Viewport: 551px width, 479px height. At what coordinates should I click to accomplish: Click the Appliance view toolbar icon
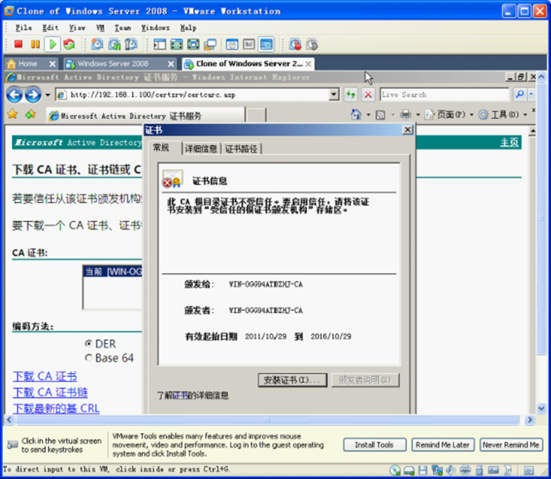tap(249, 44)
